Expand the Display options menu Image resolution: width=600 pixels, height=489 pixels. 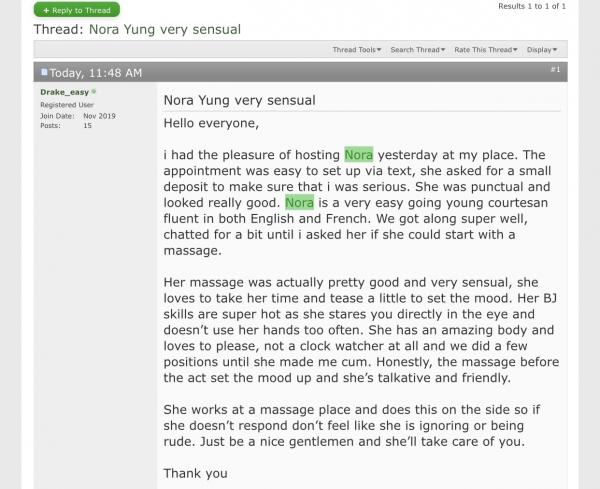point(542,50)
